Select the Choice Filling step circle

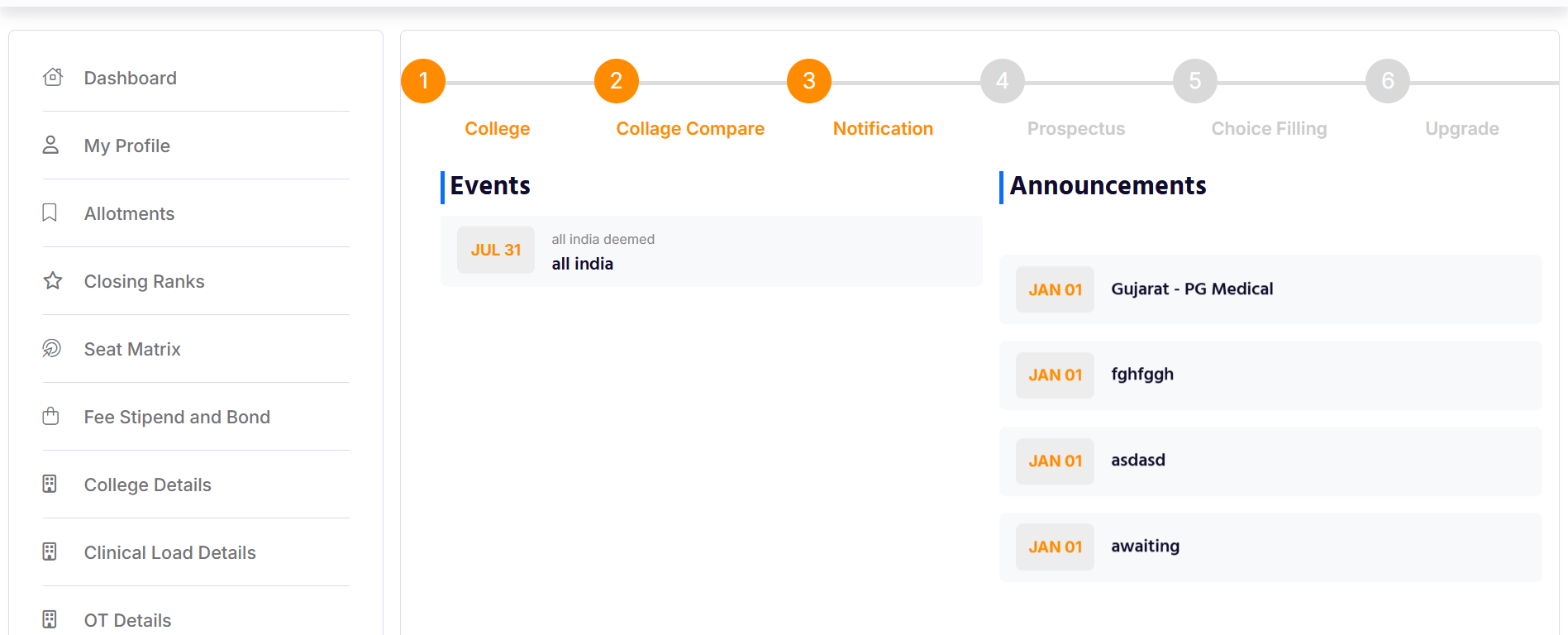click(x=1194, y=80)
